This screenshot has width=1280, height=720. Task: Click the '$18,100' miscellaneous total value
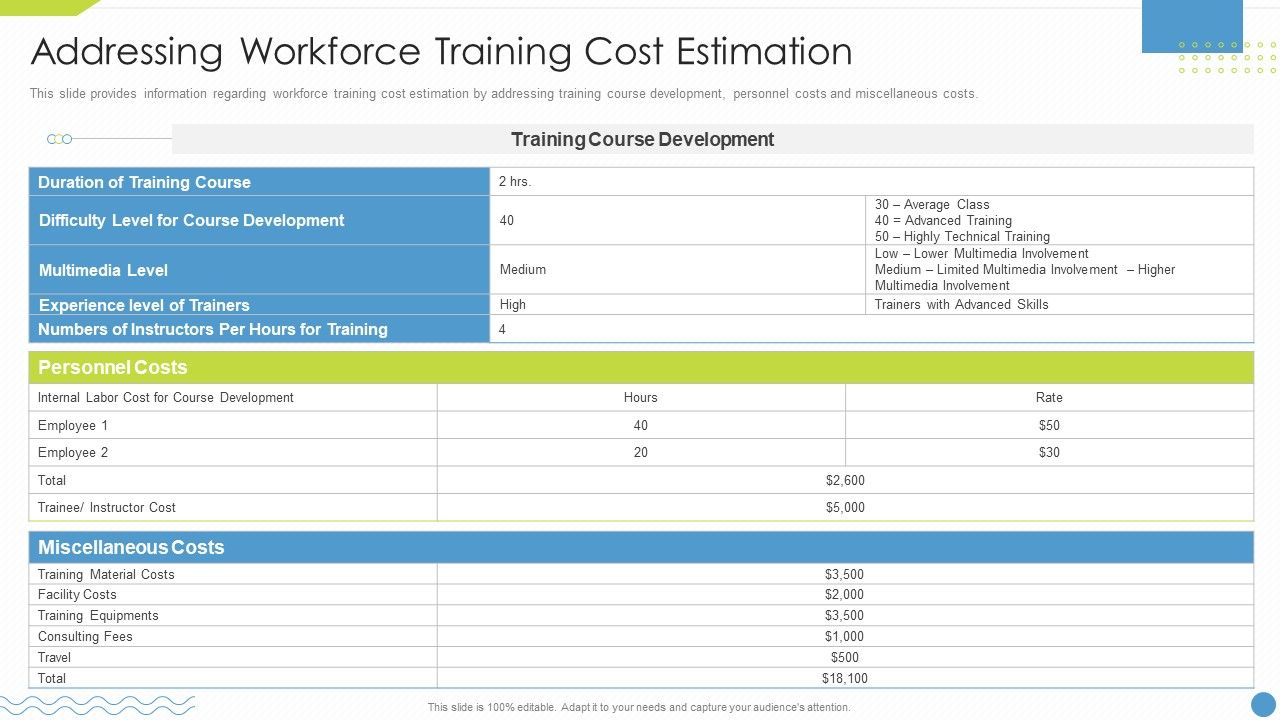pos(845,678)
